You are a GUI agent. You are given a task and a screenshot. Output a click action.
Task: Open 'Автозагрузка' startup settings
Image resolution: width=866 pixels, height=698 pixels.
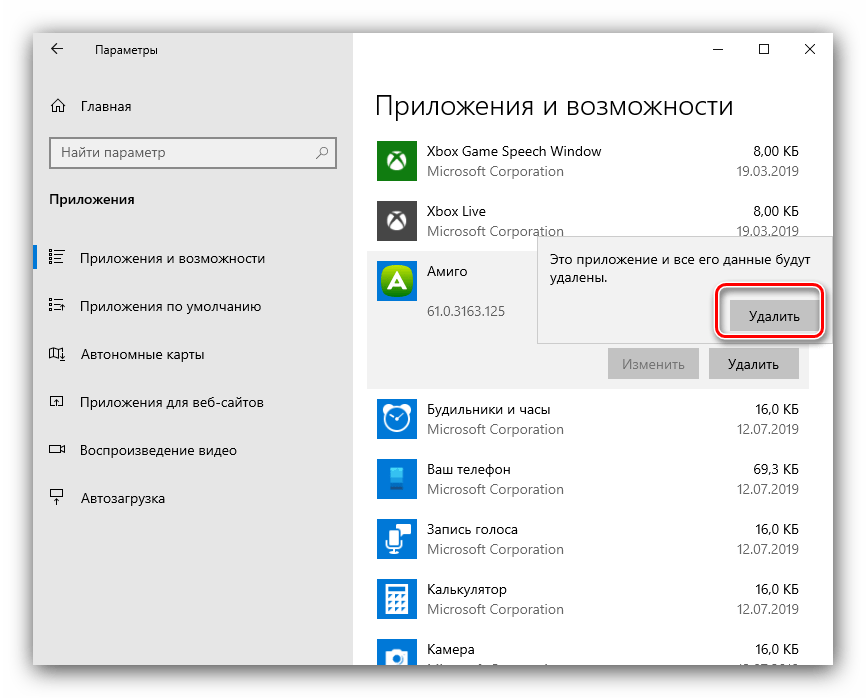122,499
